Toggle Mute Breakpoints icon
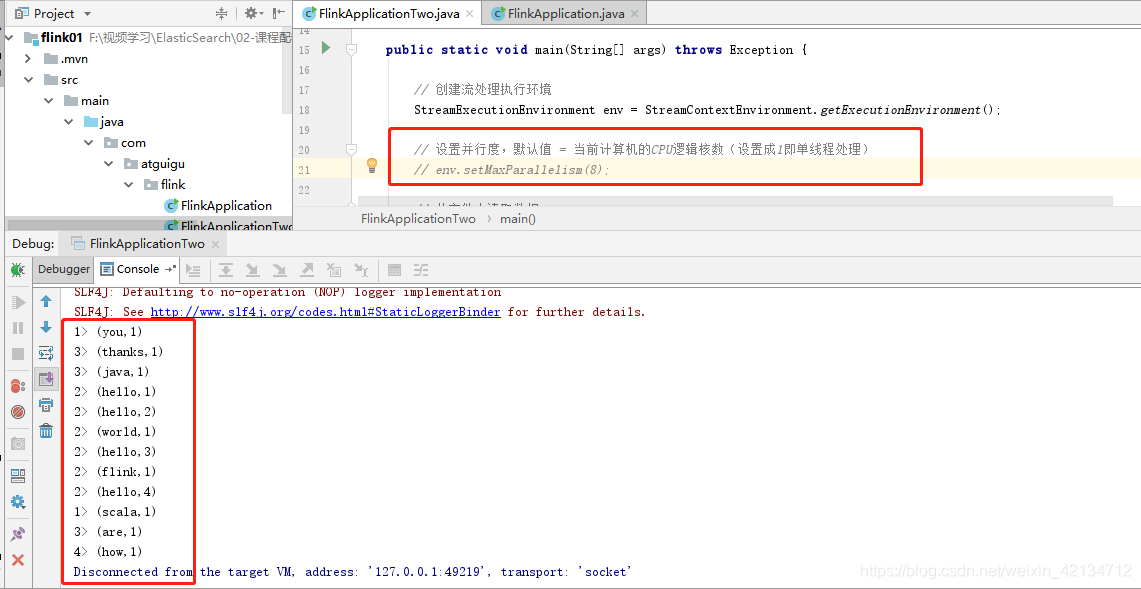The height and width of the screenshot is (589, 1141). pos(18,412)
